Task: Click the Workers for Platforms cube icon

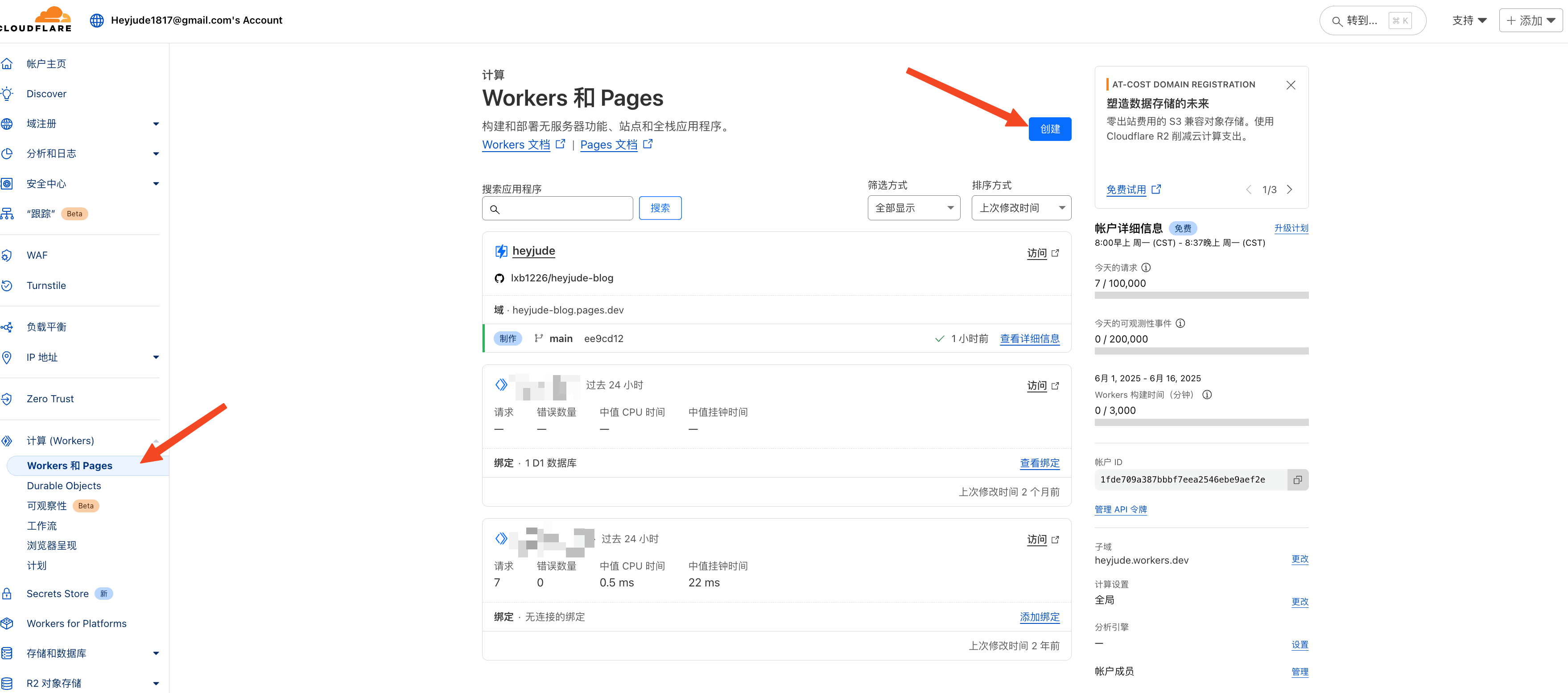Action: [7, 623]
